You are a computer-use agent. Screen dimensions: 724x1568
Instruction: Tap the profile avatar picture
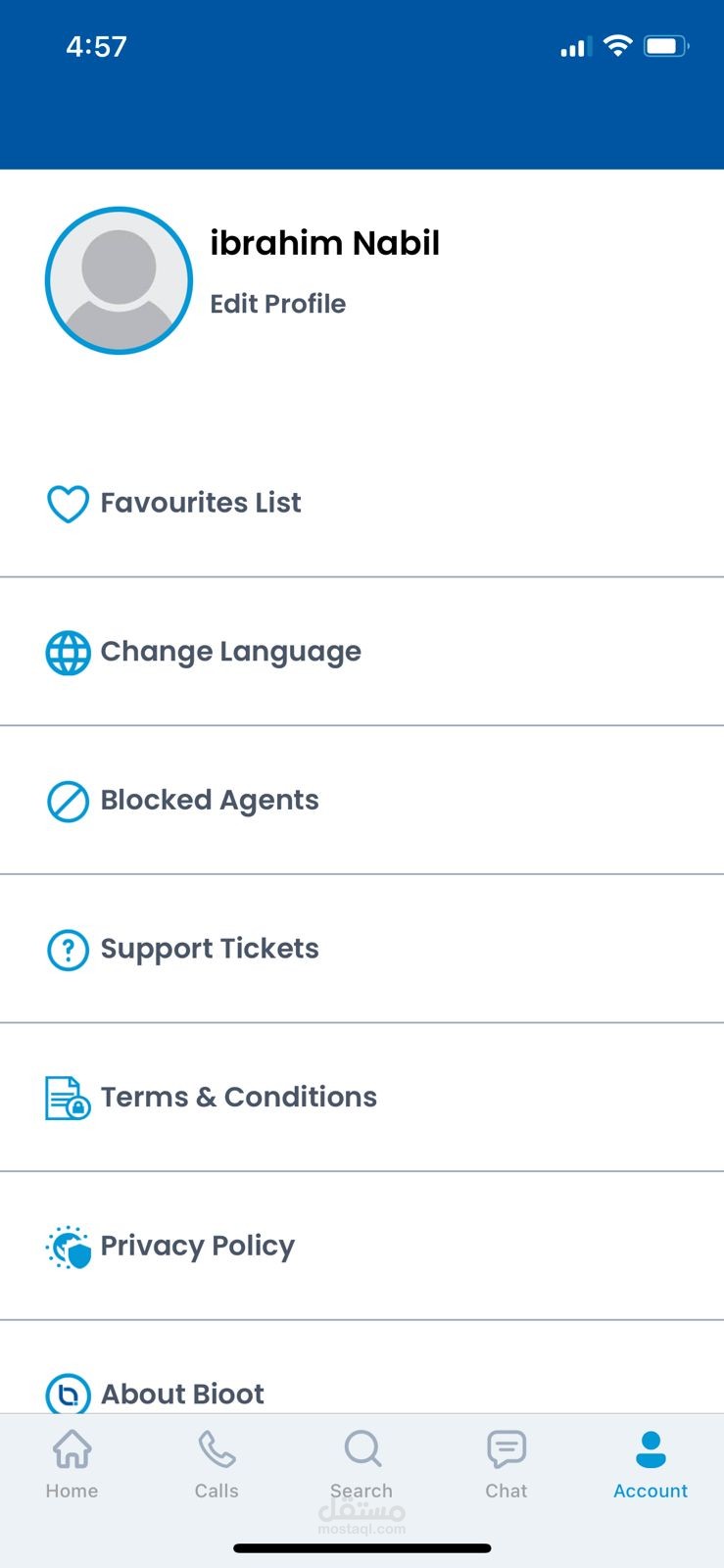coord(119,280)
